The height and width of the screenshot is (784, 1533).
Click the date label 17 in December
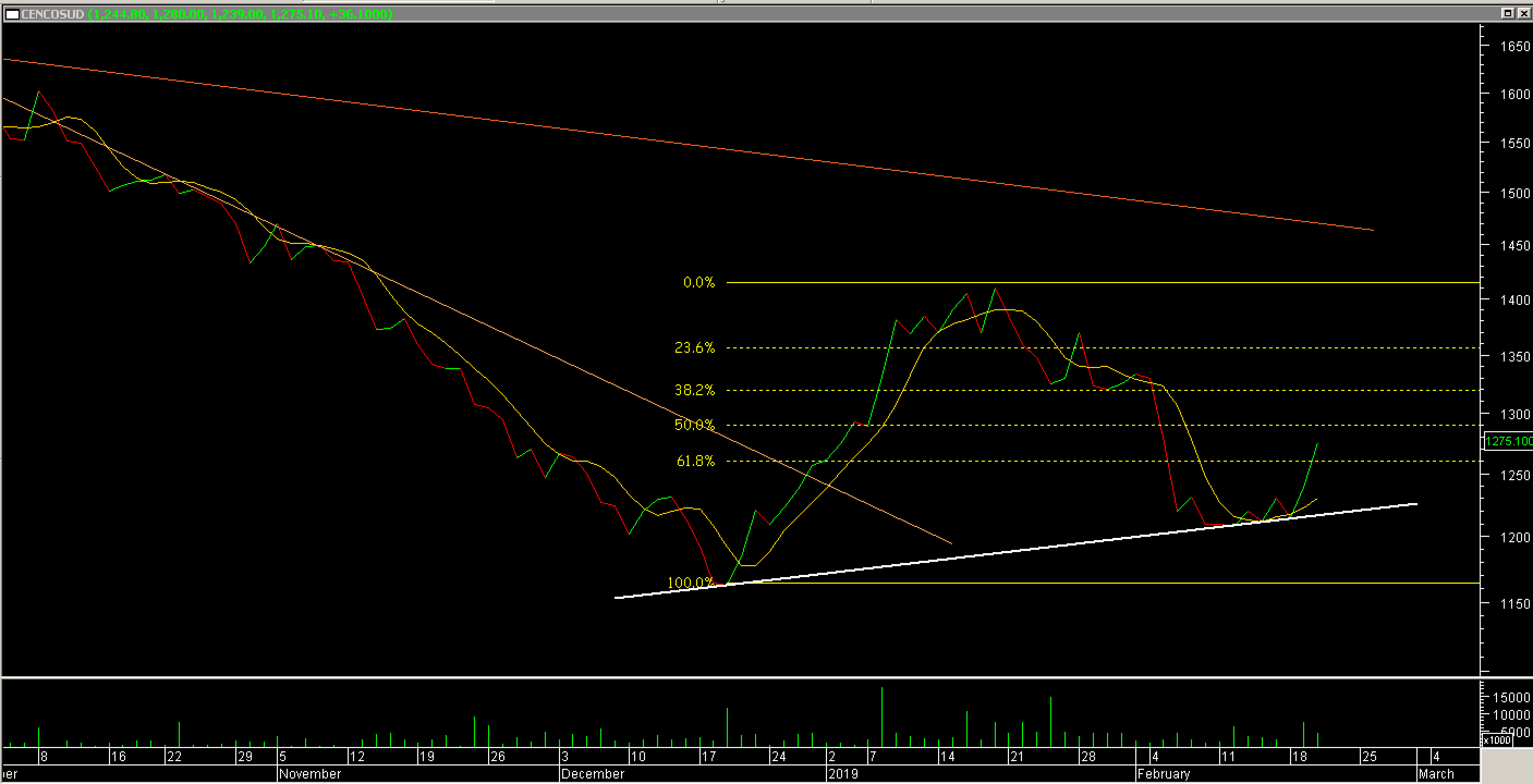[709, 757]
